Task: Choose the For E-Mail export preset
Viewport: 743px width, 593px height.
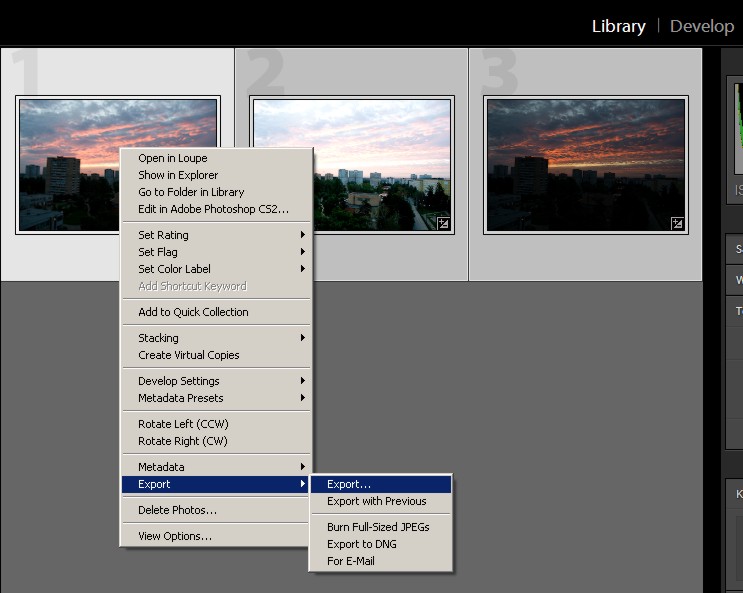Action: click(350, 561)
